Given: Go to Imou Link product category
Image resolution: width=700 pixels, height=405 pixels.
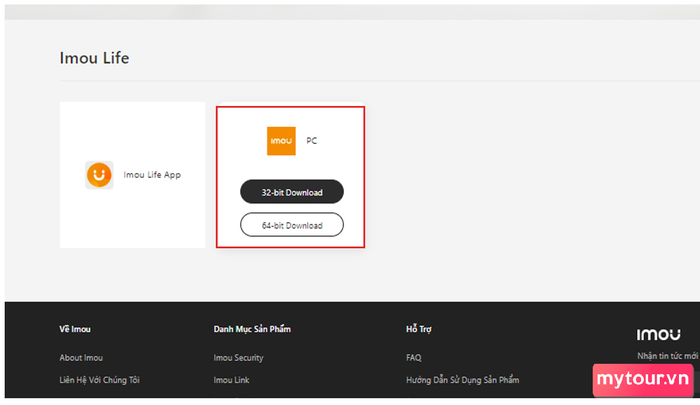Looking at the screenshot, I should (x=231, y=380).
